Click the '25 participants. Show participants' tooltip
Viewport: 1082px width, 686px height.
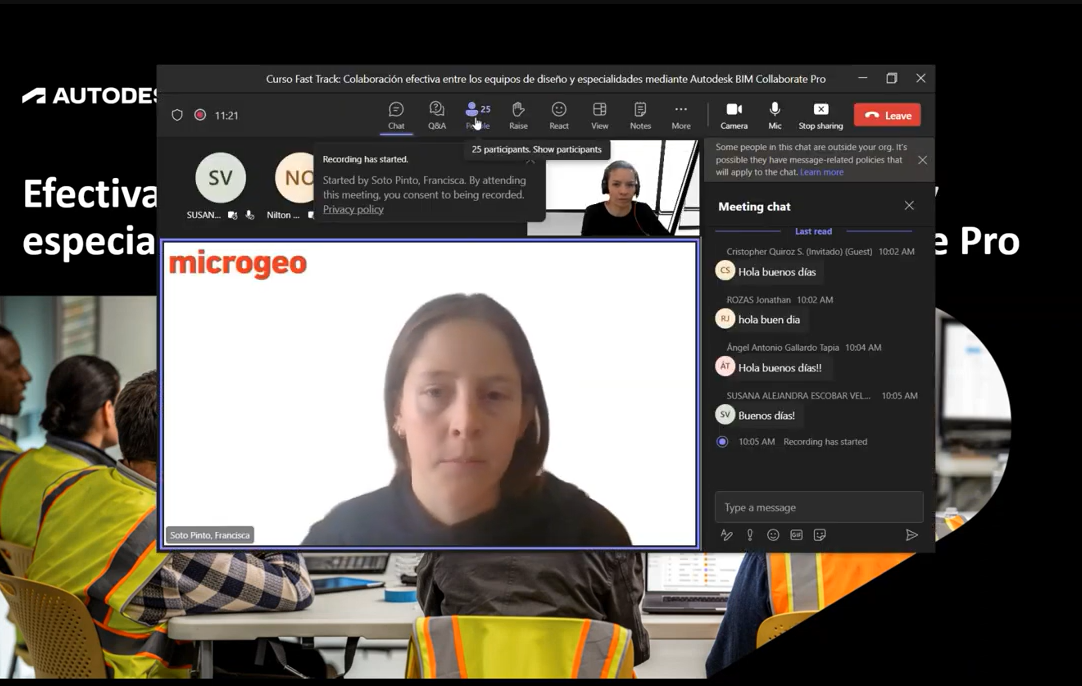[537, 149]
